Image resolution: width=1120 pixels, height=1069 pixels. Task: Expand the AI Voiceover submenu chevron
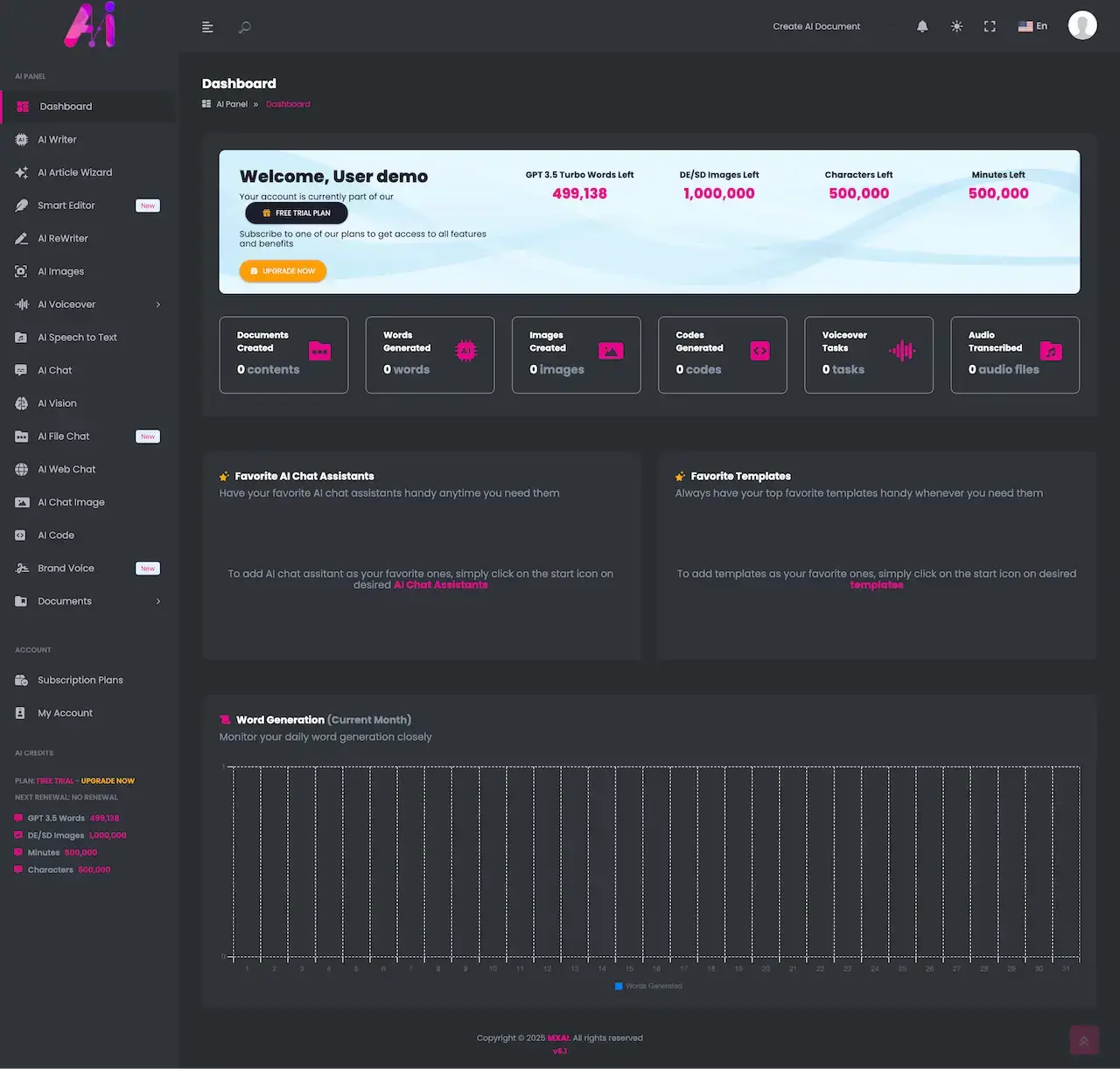point(158,304)
